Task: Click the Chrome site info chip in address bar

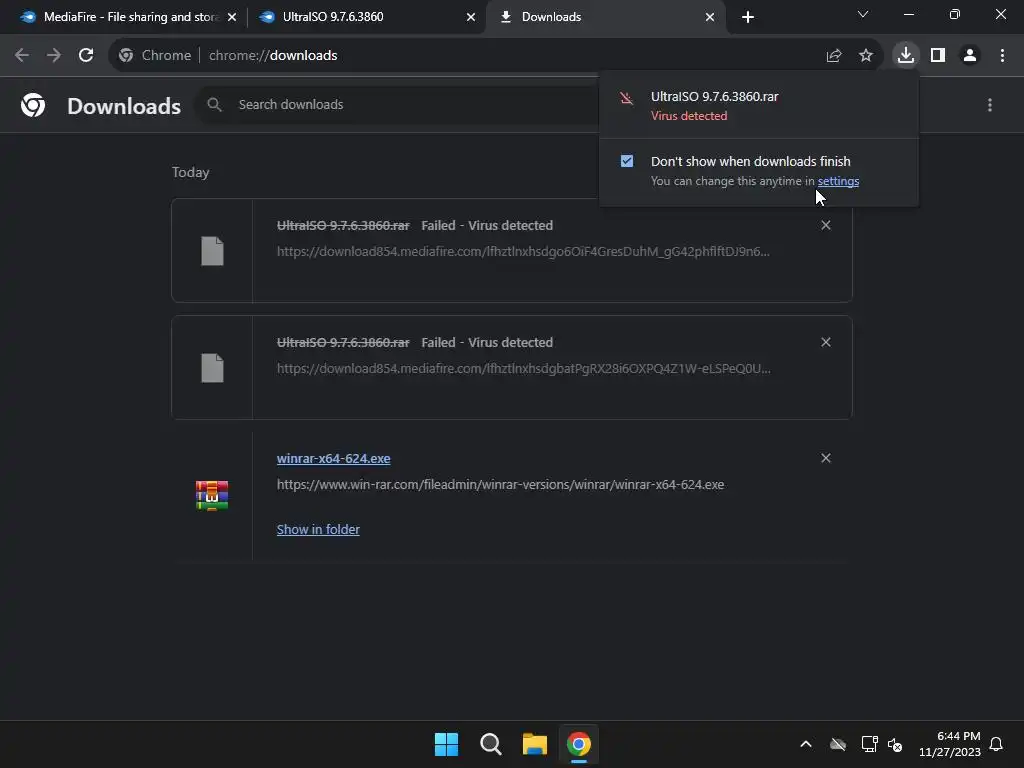Action: tap(155, 56)
